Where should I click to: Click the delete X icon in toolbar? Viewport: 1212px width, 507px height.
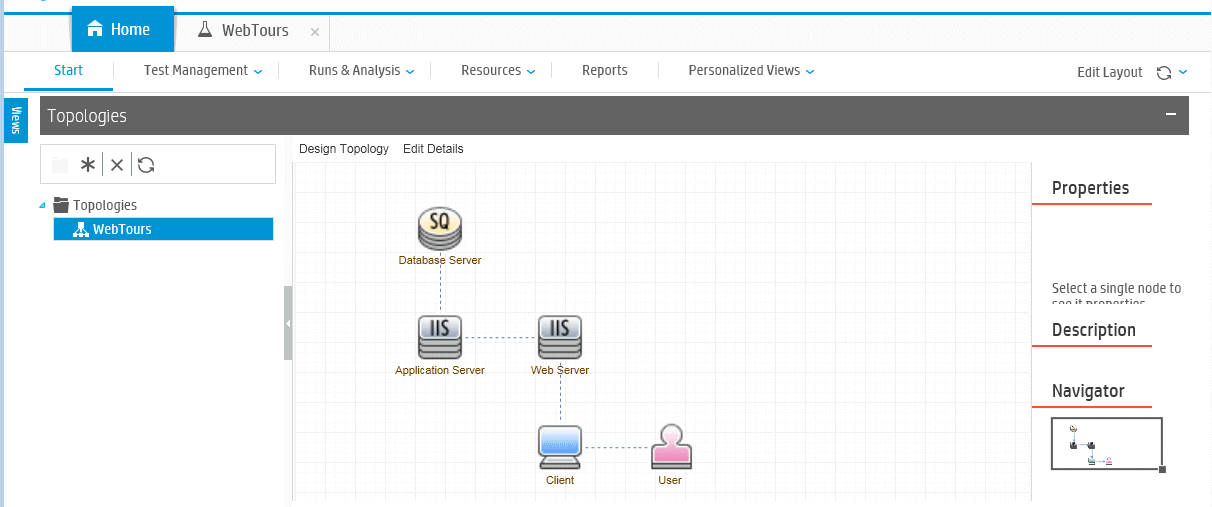(x=117, y=165)
